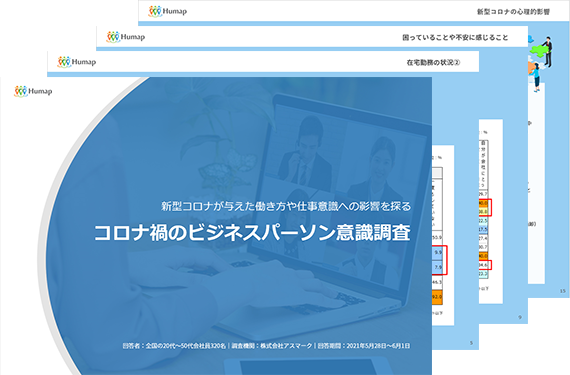Click the table cell showing 46.3
Image resolution: width=570 pixels, height=375 pixels.
click(437, 282)
